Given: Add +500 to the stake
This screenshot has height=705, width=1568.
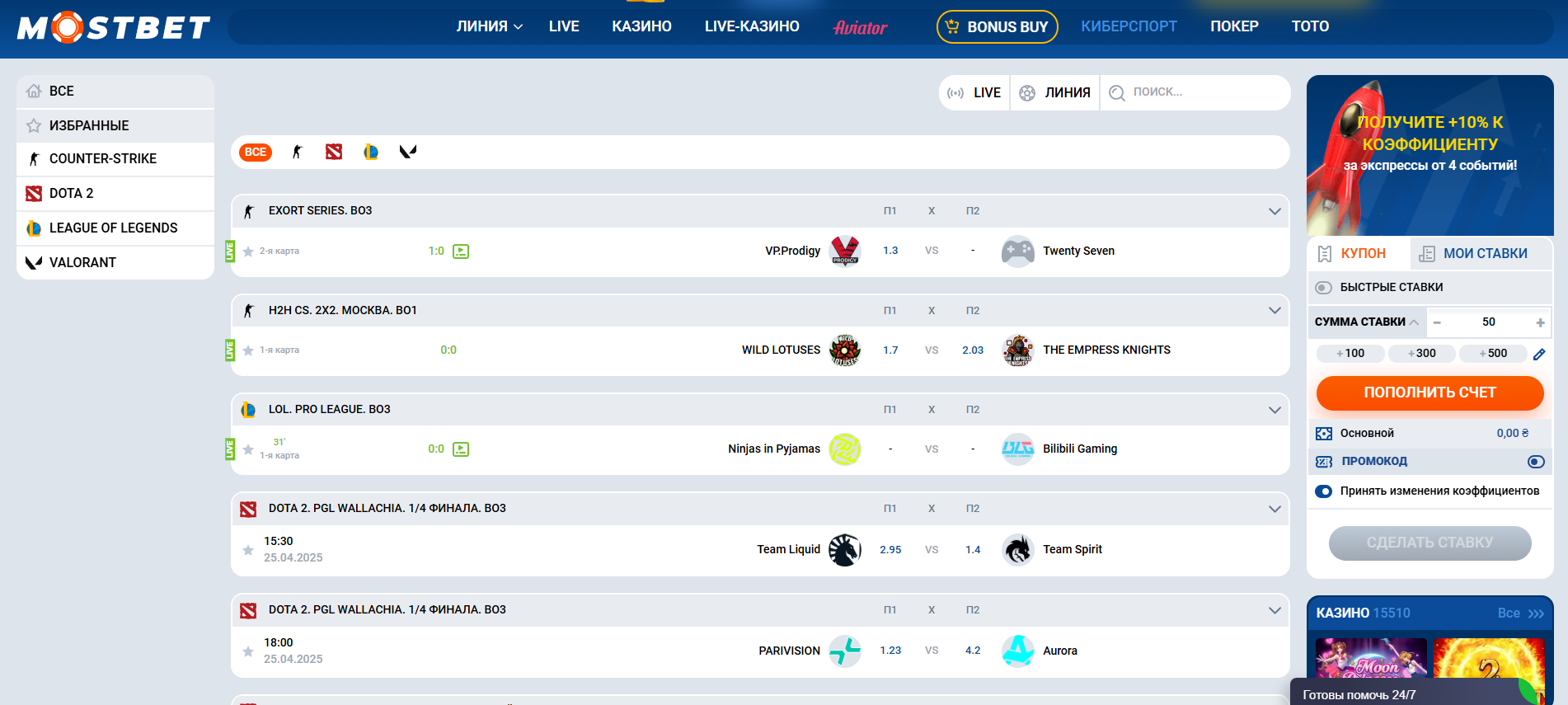Looking at the screenshot, I should point(1494,354).
